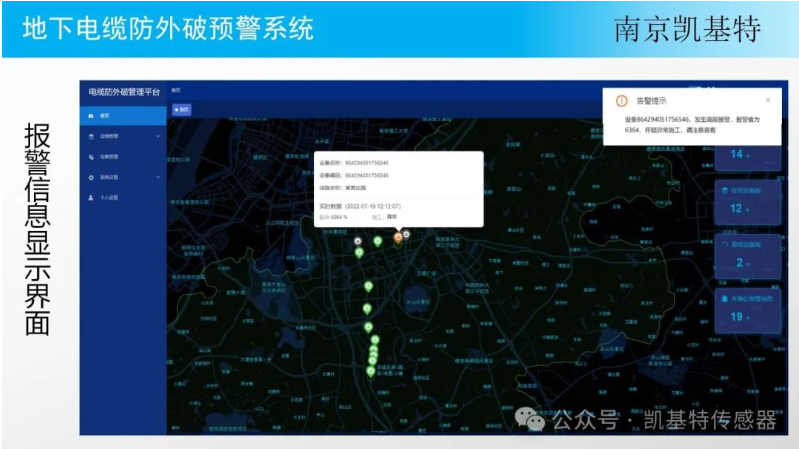Expand the 系统设置 submenu chevron

(158, 177)
